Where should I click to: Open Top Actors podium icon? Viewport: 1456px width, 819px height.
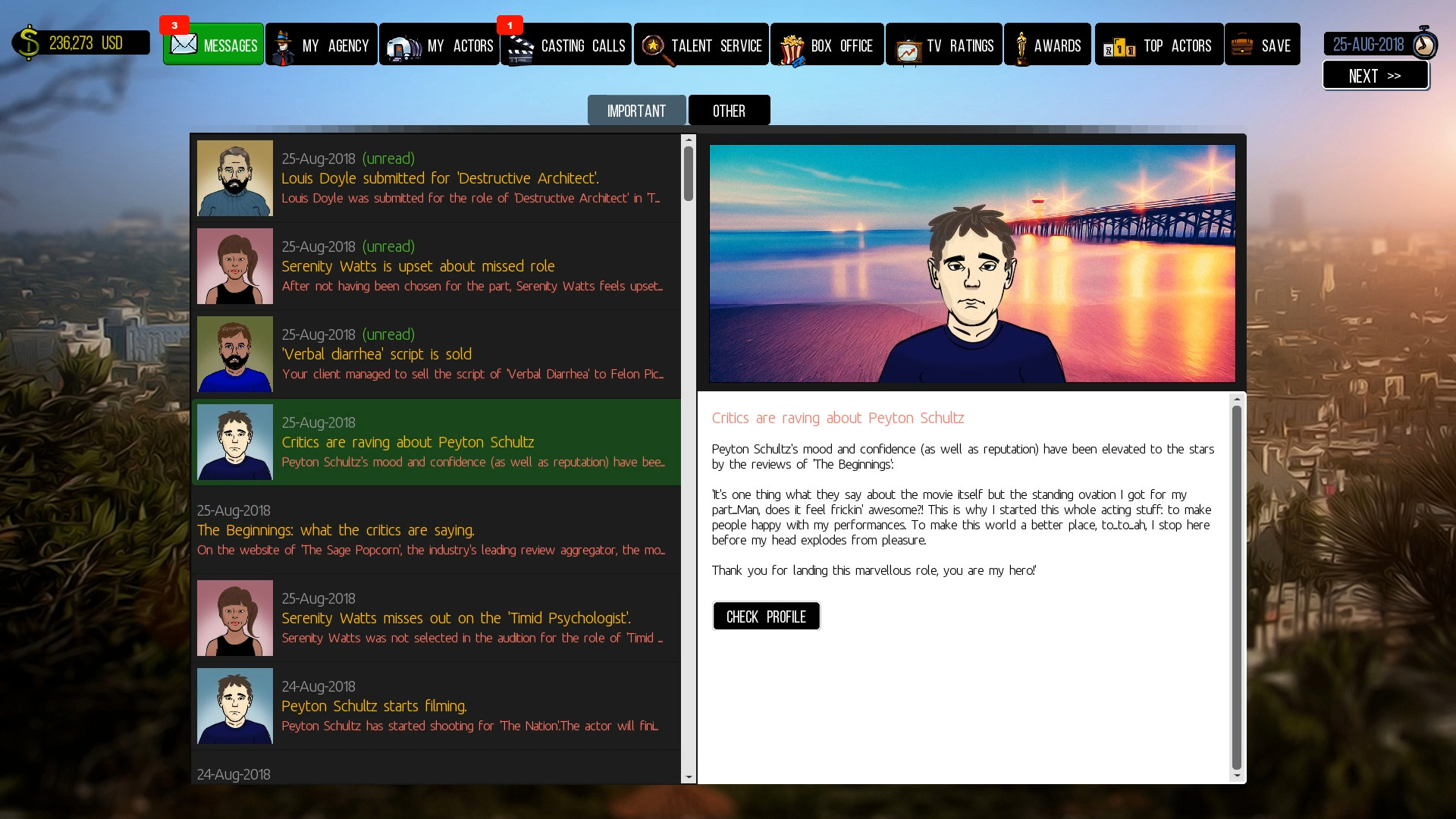(x=1119, y=48)
